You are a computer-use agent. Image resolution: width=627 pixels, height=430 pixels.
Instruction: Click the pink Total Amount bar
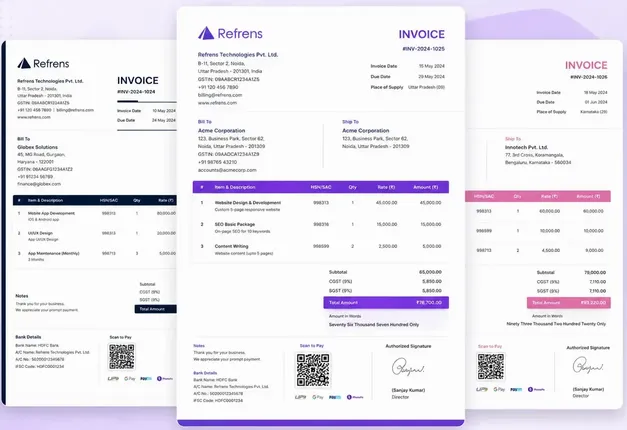point(569,303)
